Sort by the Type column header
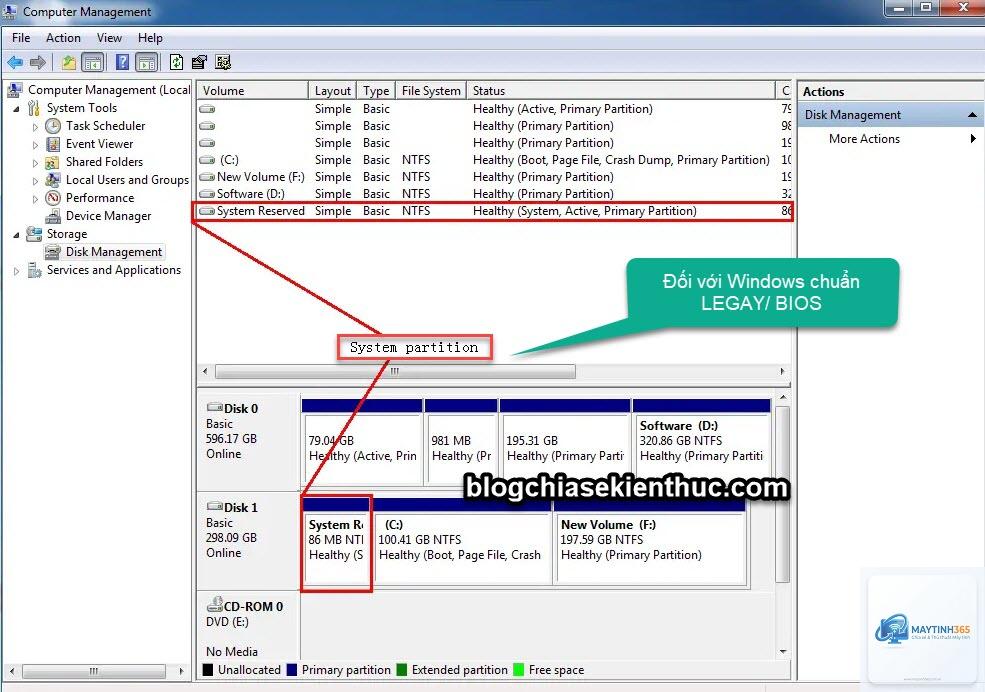Screen dimensions: 985x692 point(376,90)
